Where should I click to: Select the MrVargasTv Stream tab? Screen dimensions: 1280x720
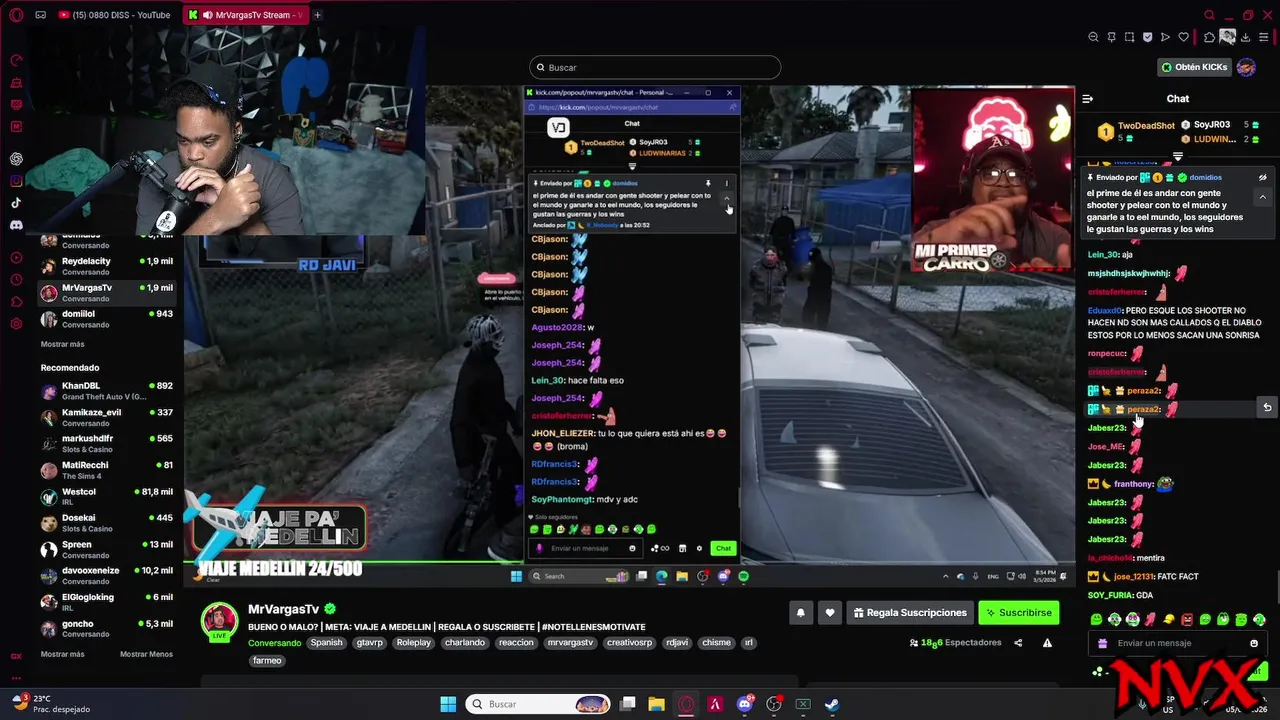coord(246,15)
